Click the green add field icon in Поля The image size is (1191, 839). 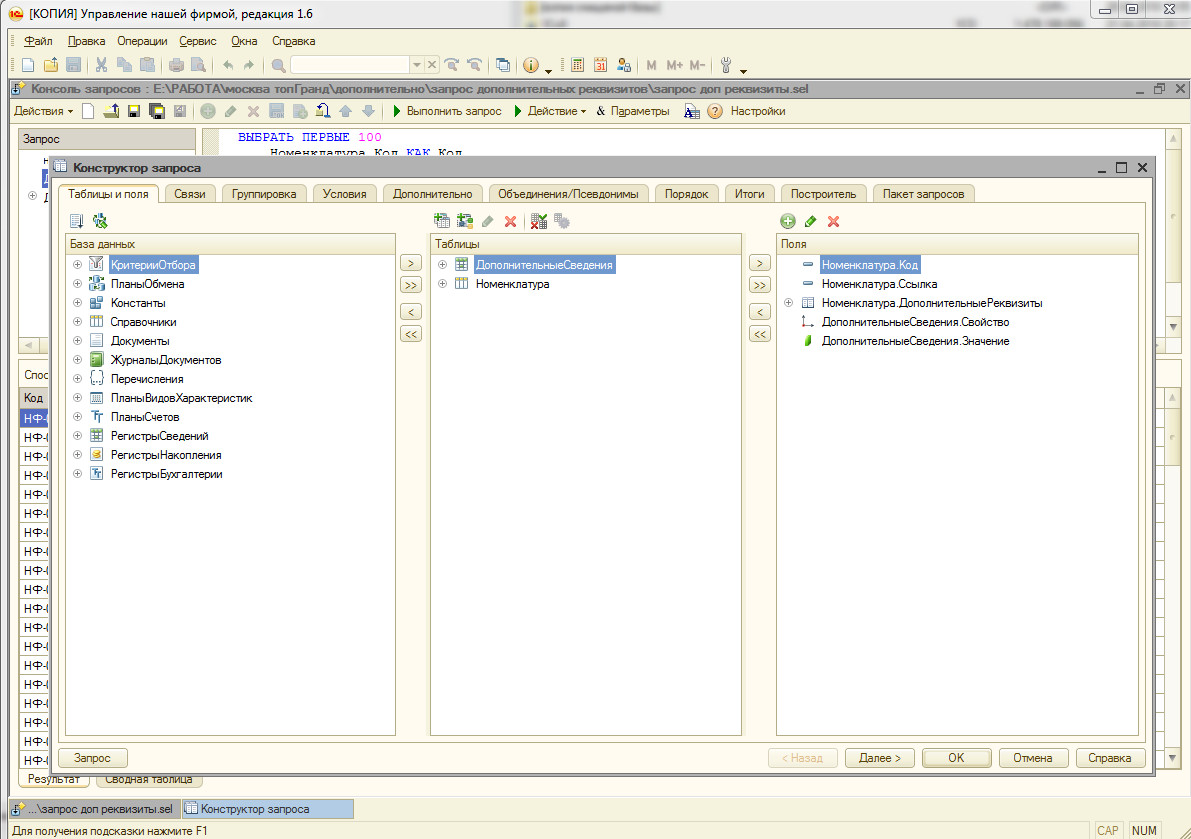tap(788, 221)
